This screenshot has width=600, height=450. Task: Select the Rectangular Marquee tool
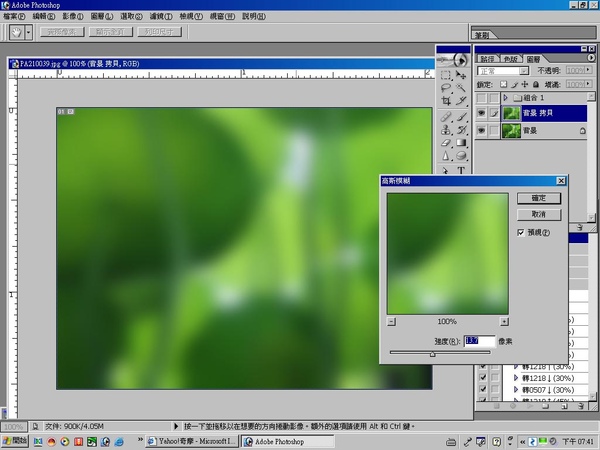(x=446, y=75)
